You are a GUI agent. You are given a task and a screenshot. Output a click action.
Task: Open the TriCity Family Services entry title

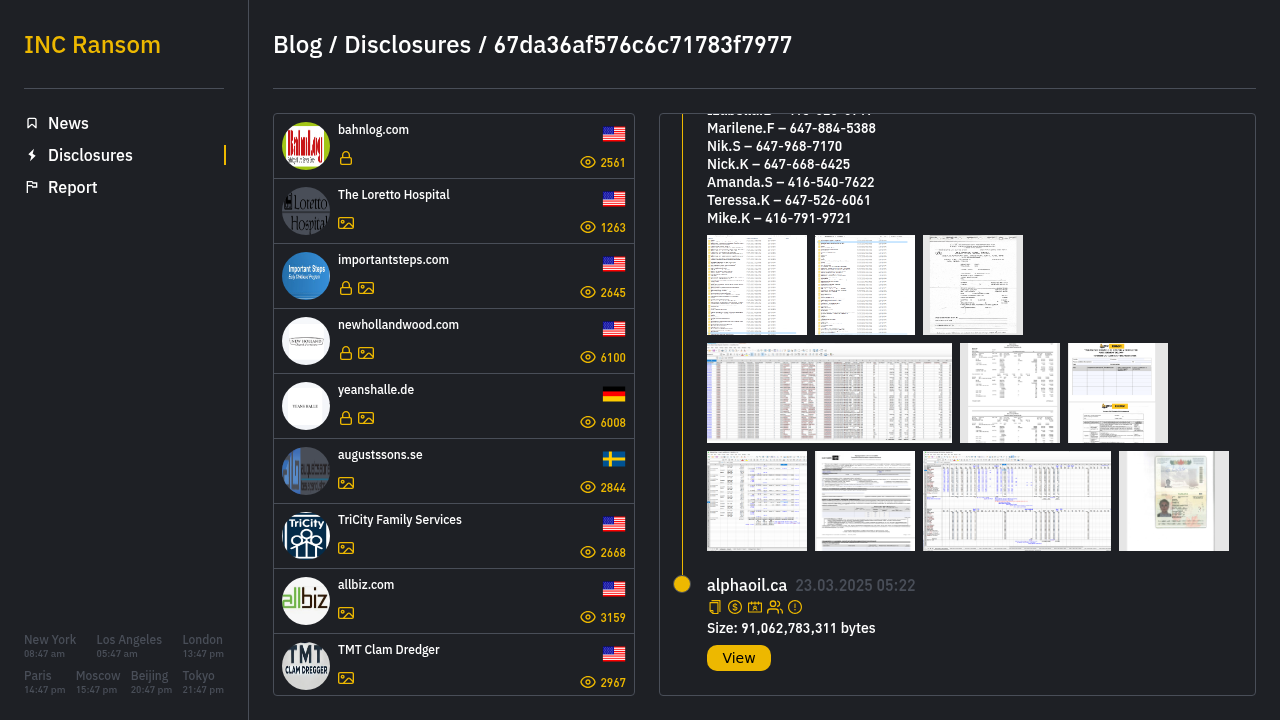coord(400,520)
